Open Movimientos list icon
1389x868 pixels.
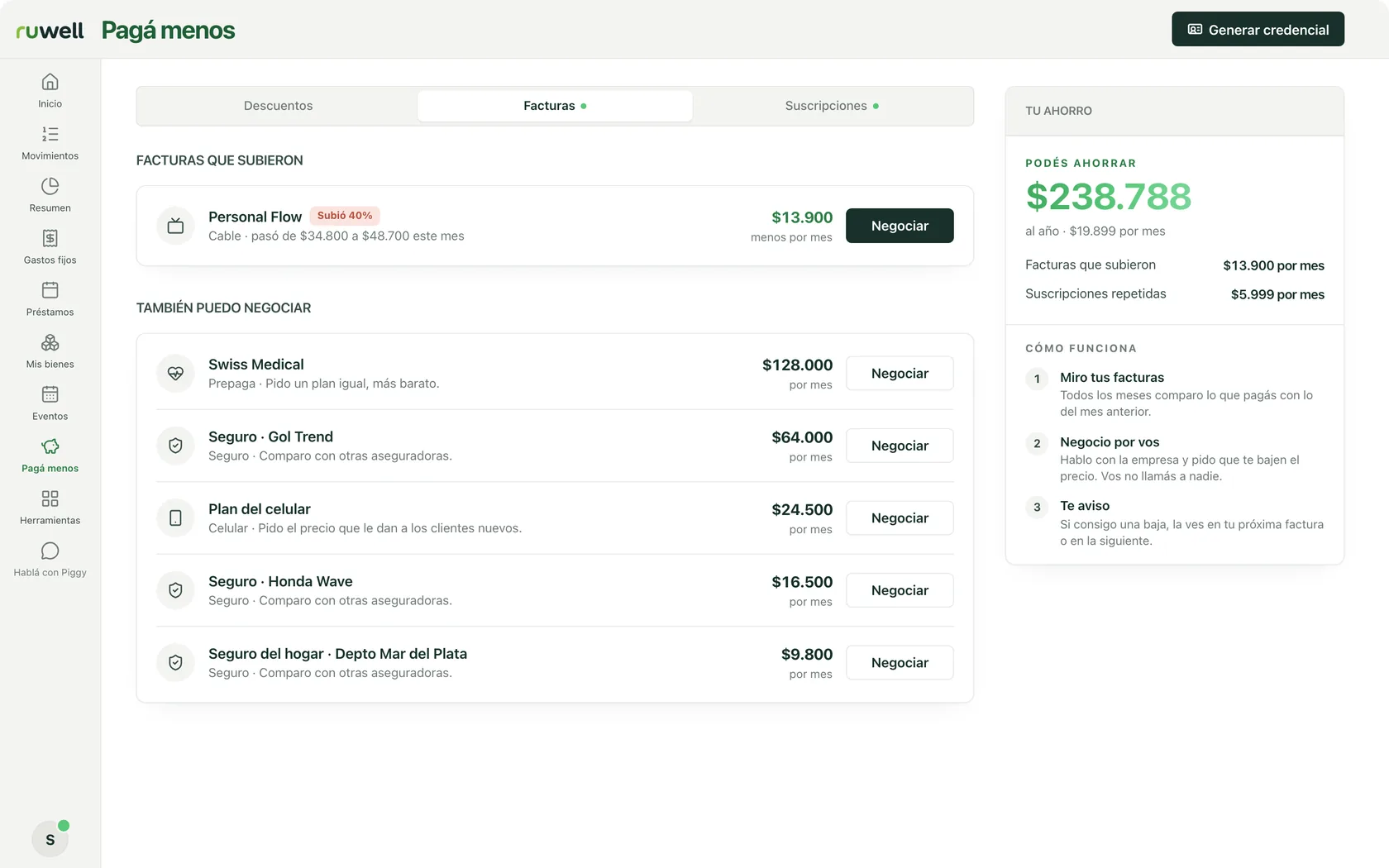50,134
